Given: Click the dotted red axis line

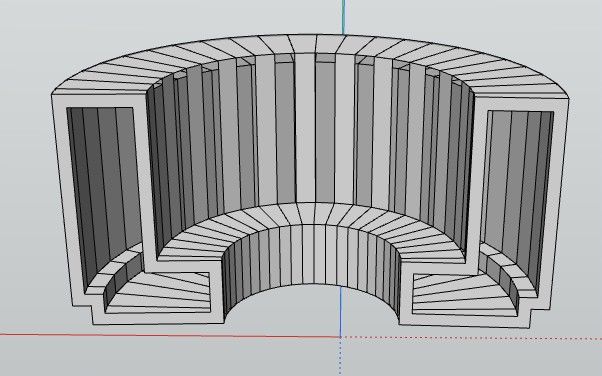Looking at the screenshot, I should pos(471,338).
